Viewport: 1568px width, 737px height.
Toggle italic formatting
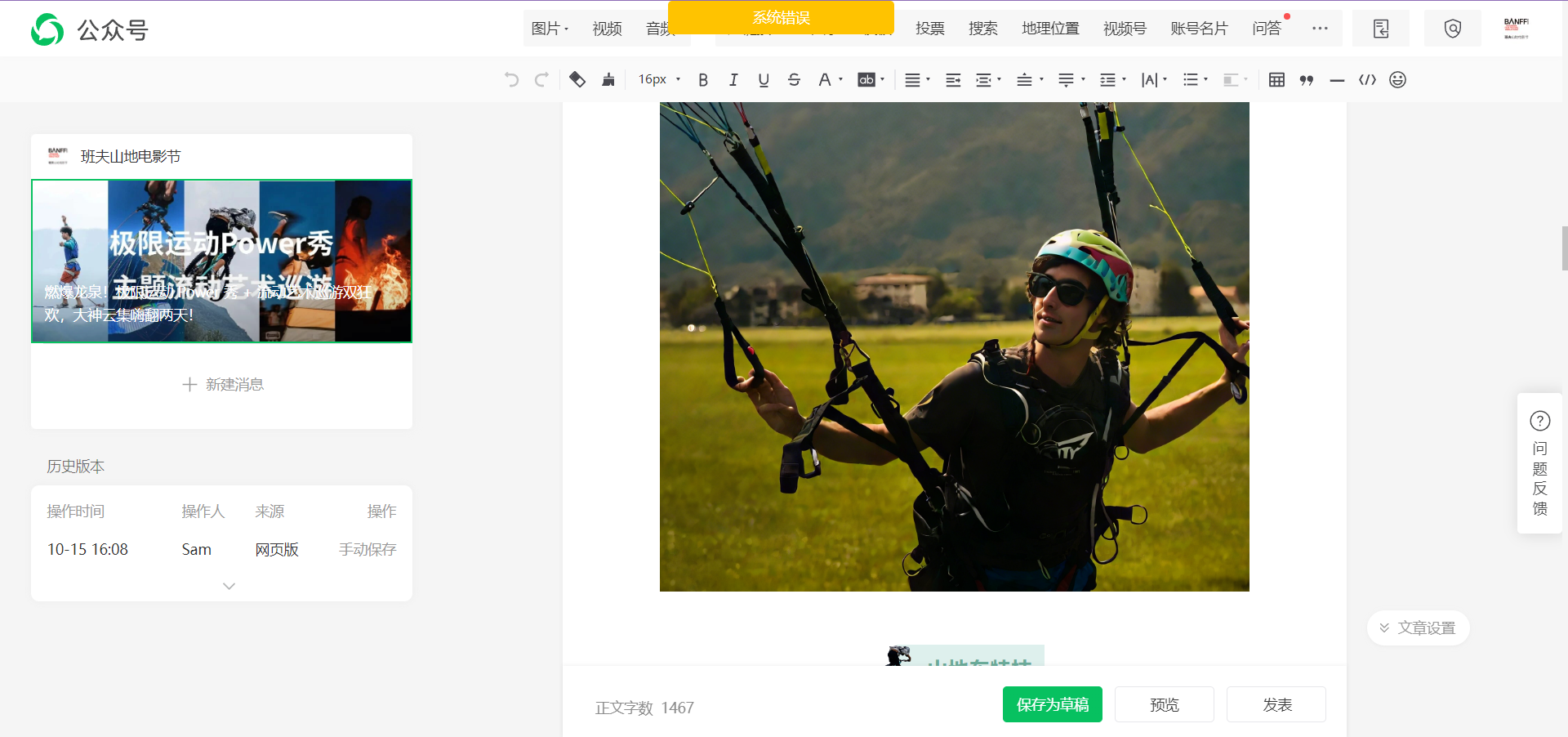coord(733,79)
